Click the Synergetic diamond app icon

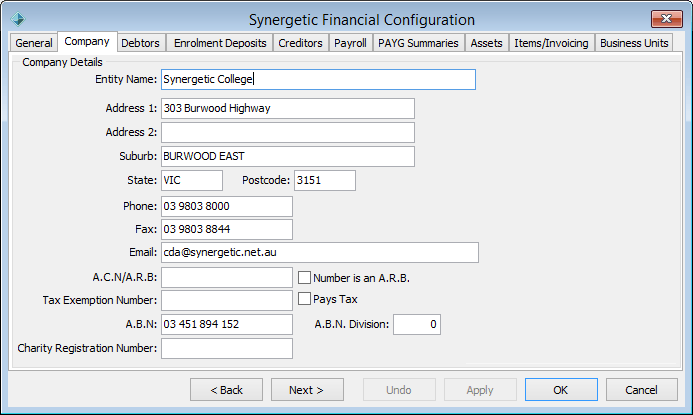click(18, 19)
